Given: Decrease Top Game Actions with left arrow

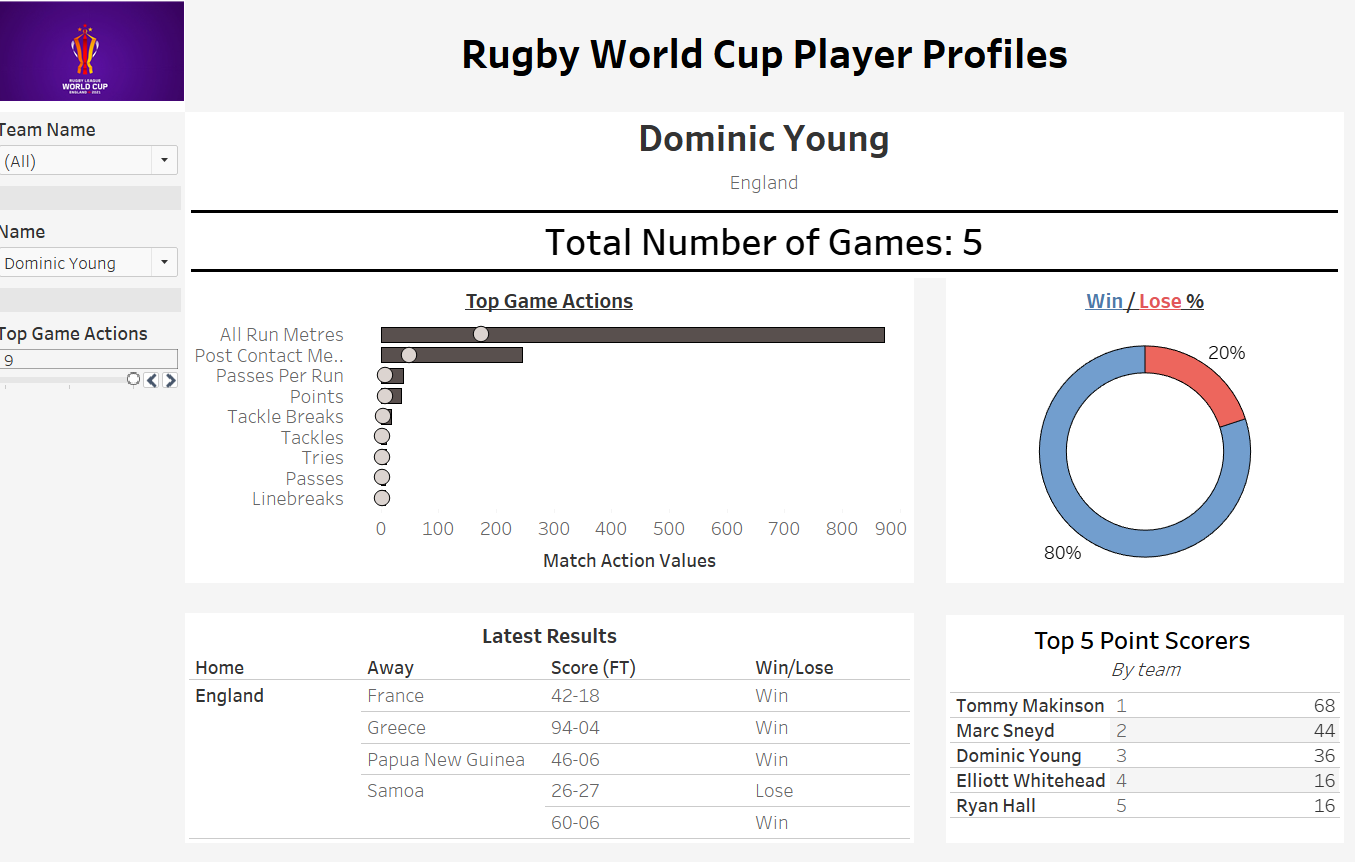Looking at the screenshot, I should pos(151,380).
